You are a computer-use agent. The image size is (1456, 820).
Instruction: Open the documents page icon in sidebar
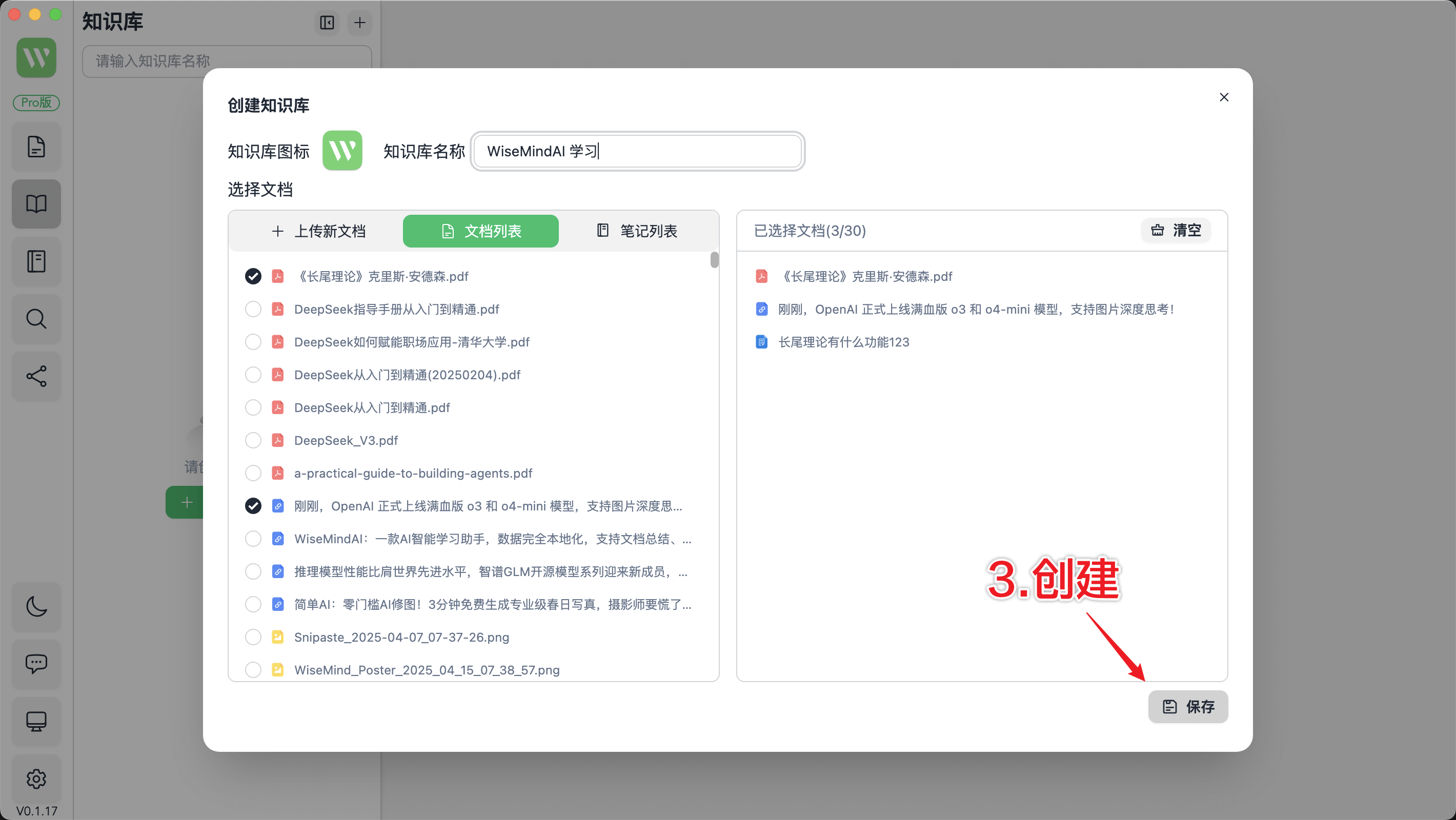(36, 147)
